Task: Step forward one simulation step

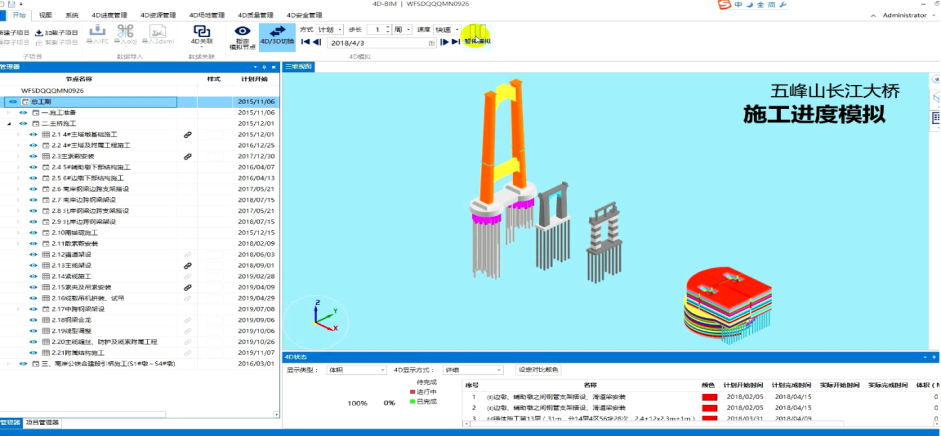Action: pyautogui.click(x=445, y=42)
